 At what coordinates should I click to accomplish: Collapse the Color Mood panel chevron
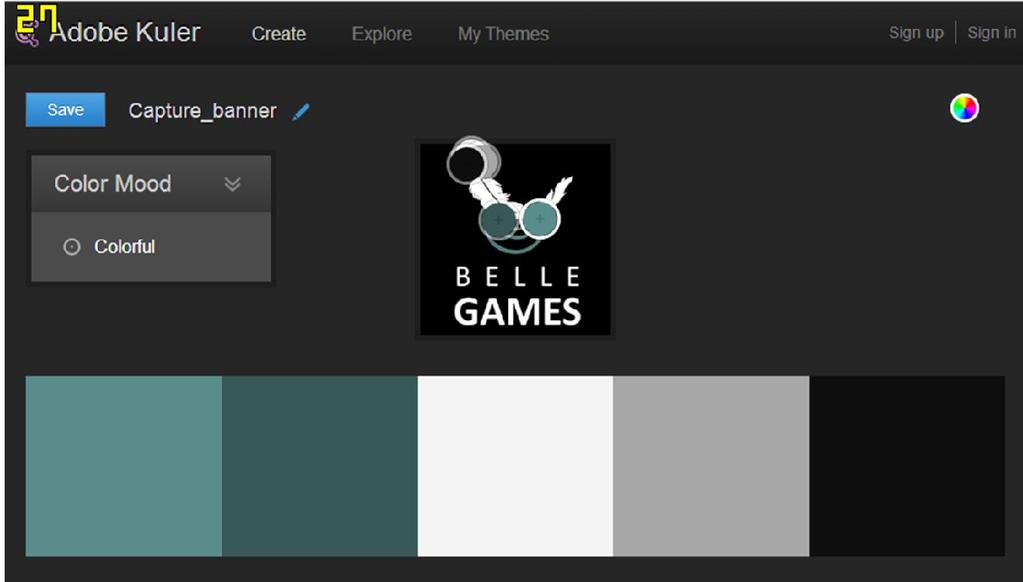coord(233,184)
